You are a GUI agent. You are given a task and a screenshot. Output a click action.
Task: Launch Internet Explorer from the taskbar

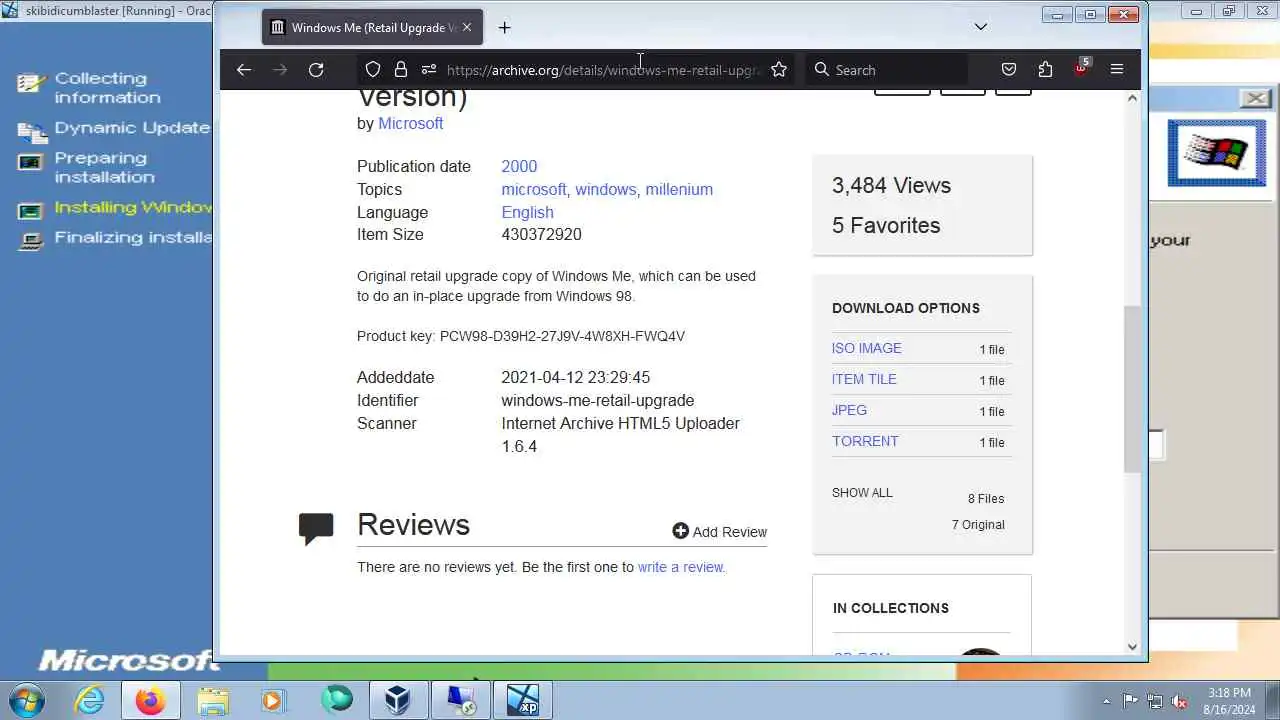point(90,700)
